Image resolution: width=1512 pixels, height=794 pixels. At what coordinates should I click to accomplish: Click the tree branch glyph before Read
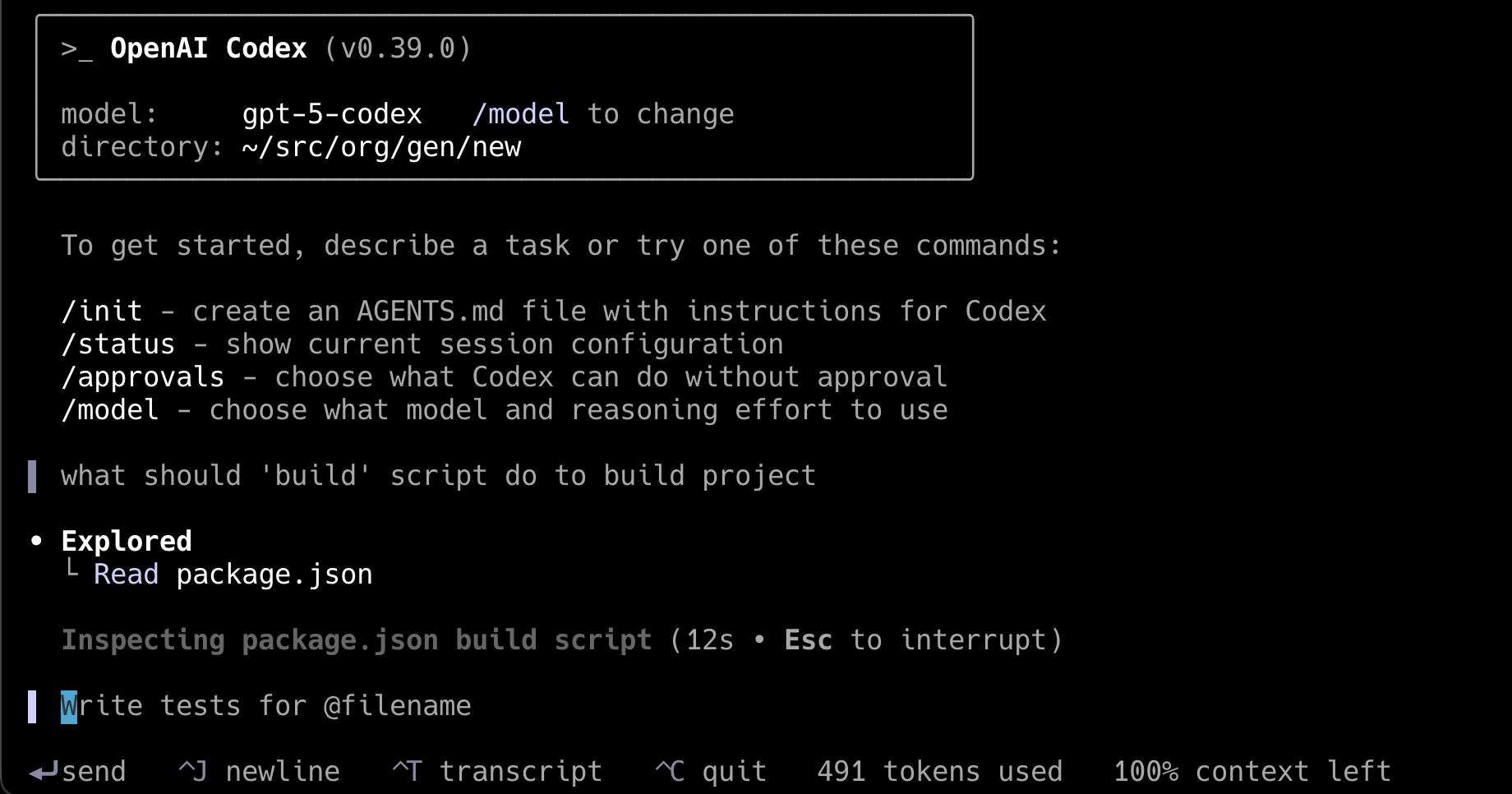pyautogui.click(x=72, y=569)
